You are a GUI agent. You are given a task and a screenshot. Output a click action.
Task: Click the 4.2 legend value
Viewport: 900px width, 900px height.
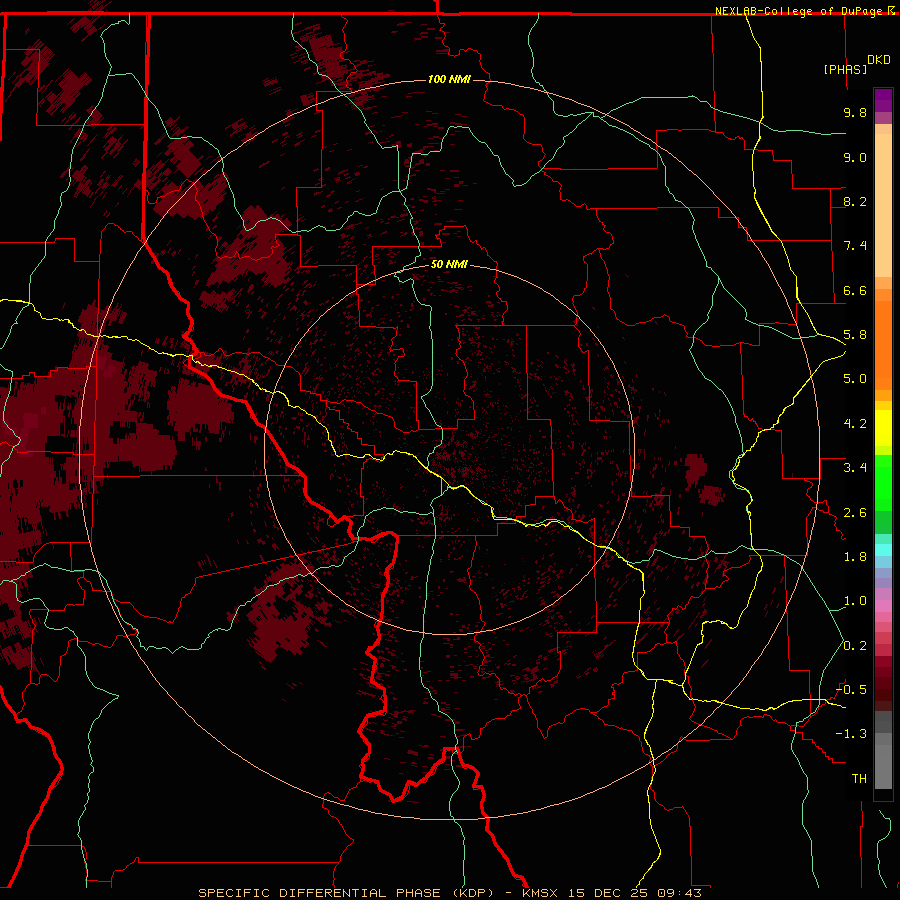pyautogui.click(x=855, y=424)
